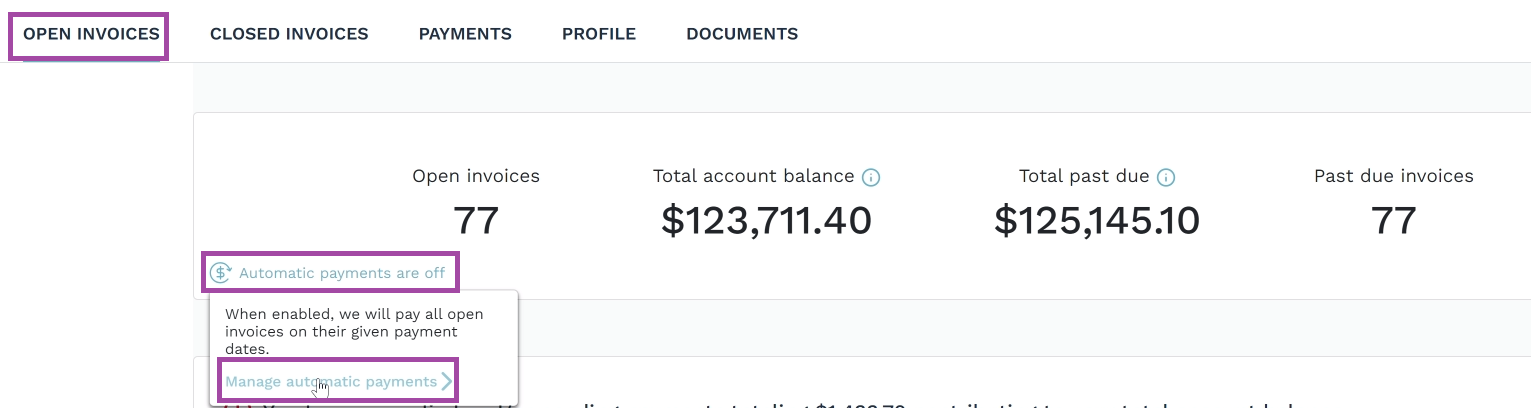Click the info icon beside Total past due
1531x408 pixels.
[x=1165, y=177]
